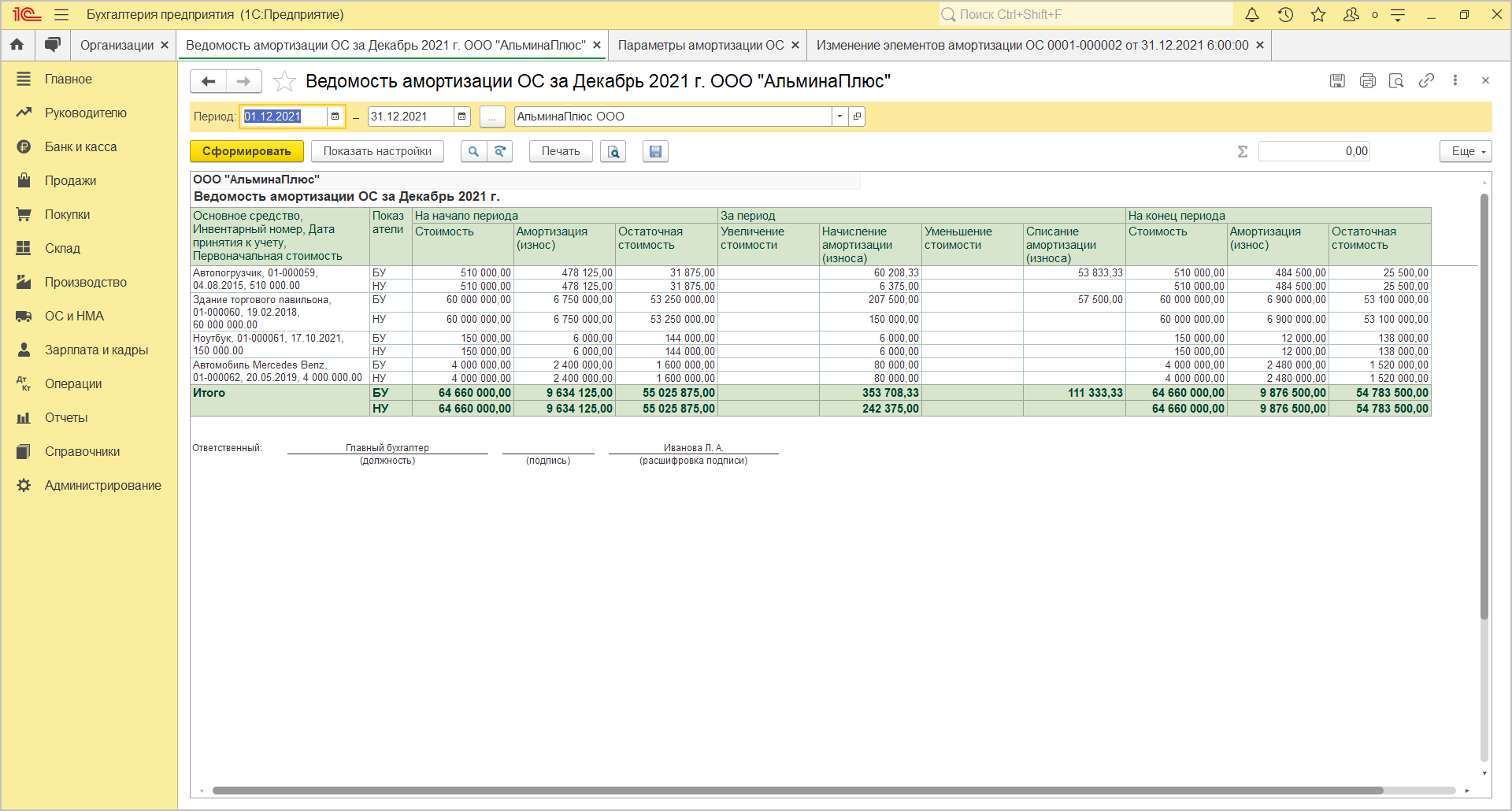
Task: Click Показать настройки button
Action: (377, 151)
